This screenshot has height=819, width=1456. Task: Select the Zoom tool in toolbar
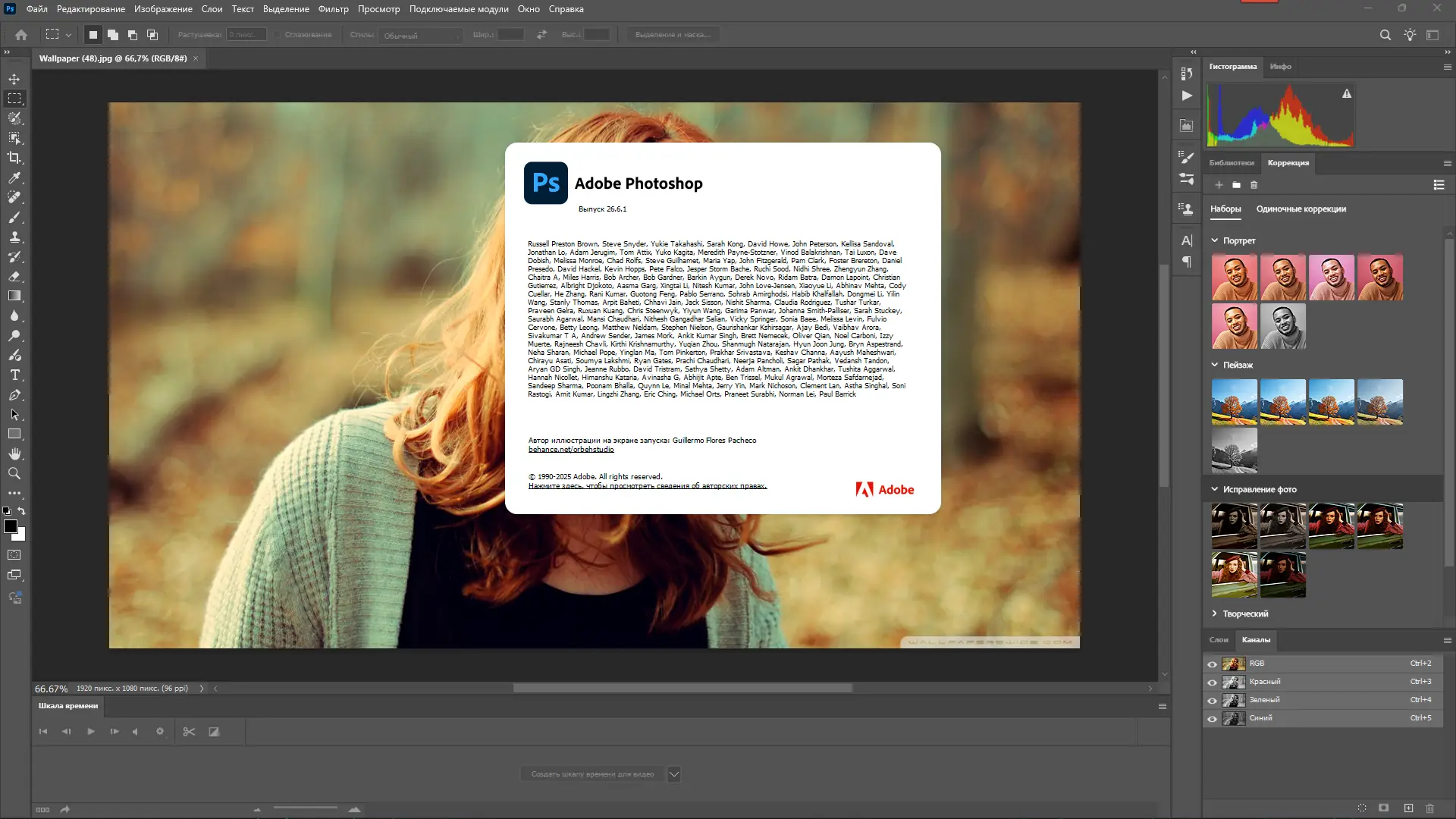point(14,473)
